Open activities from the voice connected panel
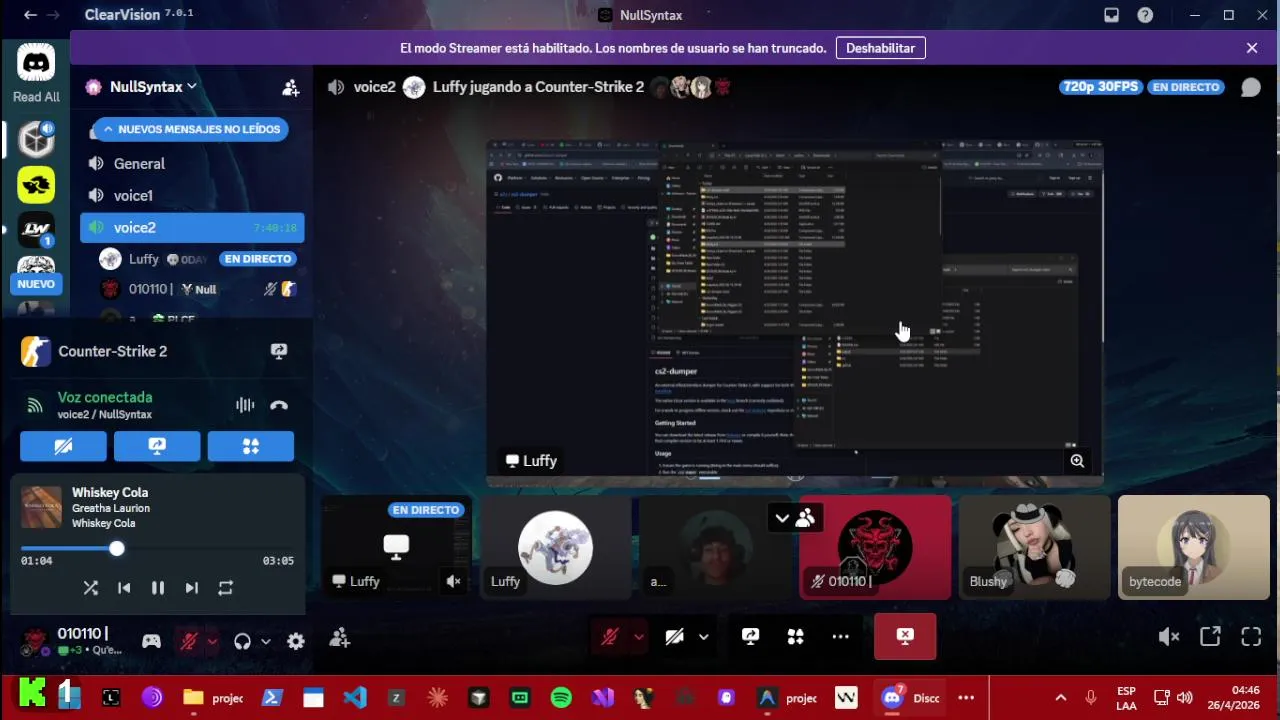The image size is (1280, 720). (251, 447)
